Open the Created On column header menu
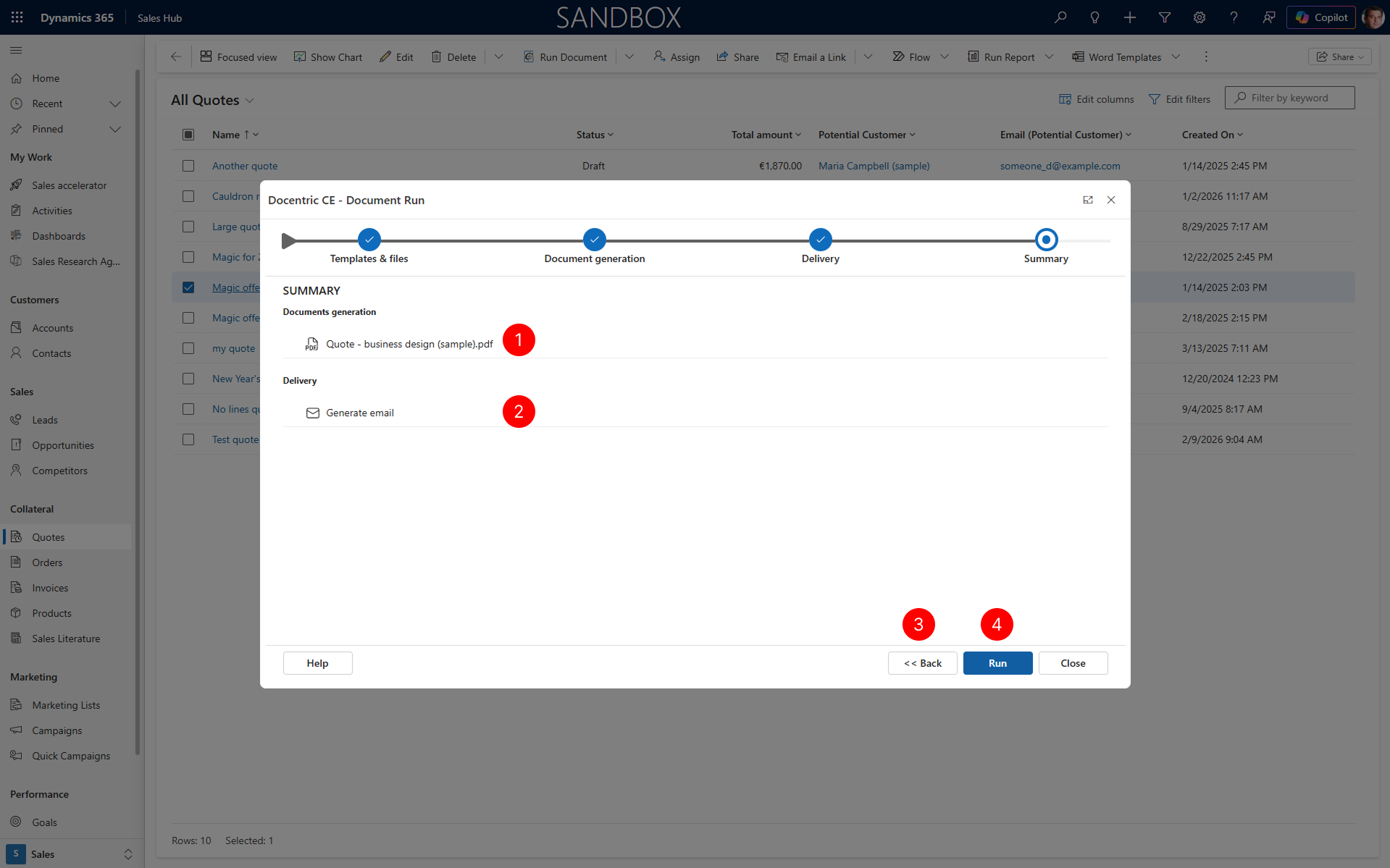This screenshot has height=868, width=1390. pyautogui.click(x=1213, y=135)
